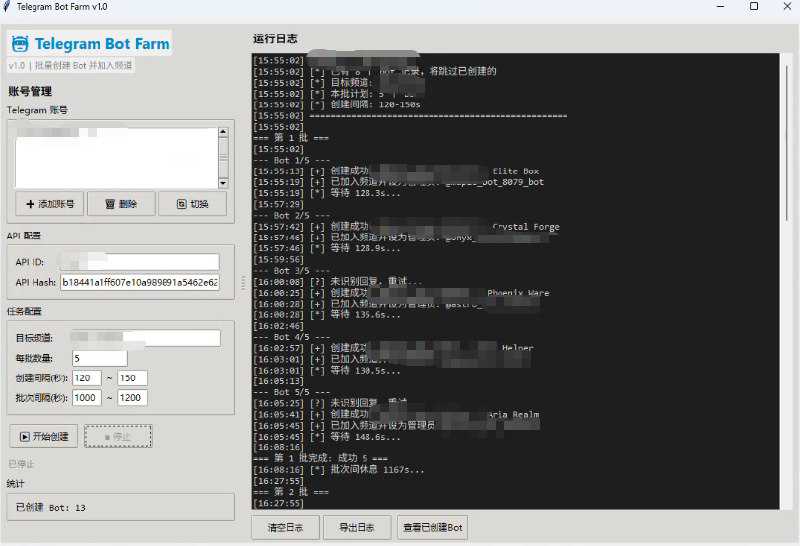800x546 pixels.
Task: Click the Telegram Bot Farm robot logo icon
Action: tap(20, 43)
